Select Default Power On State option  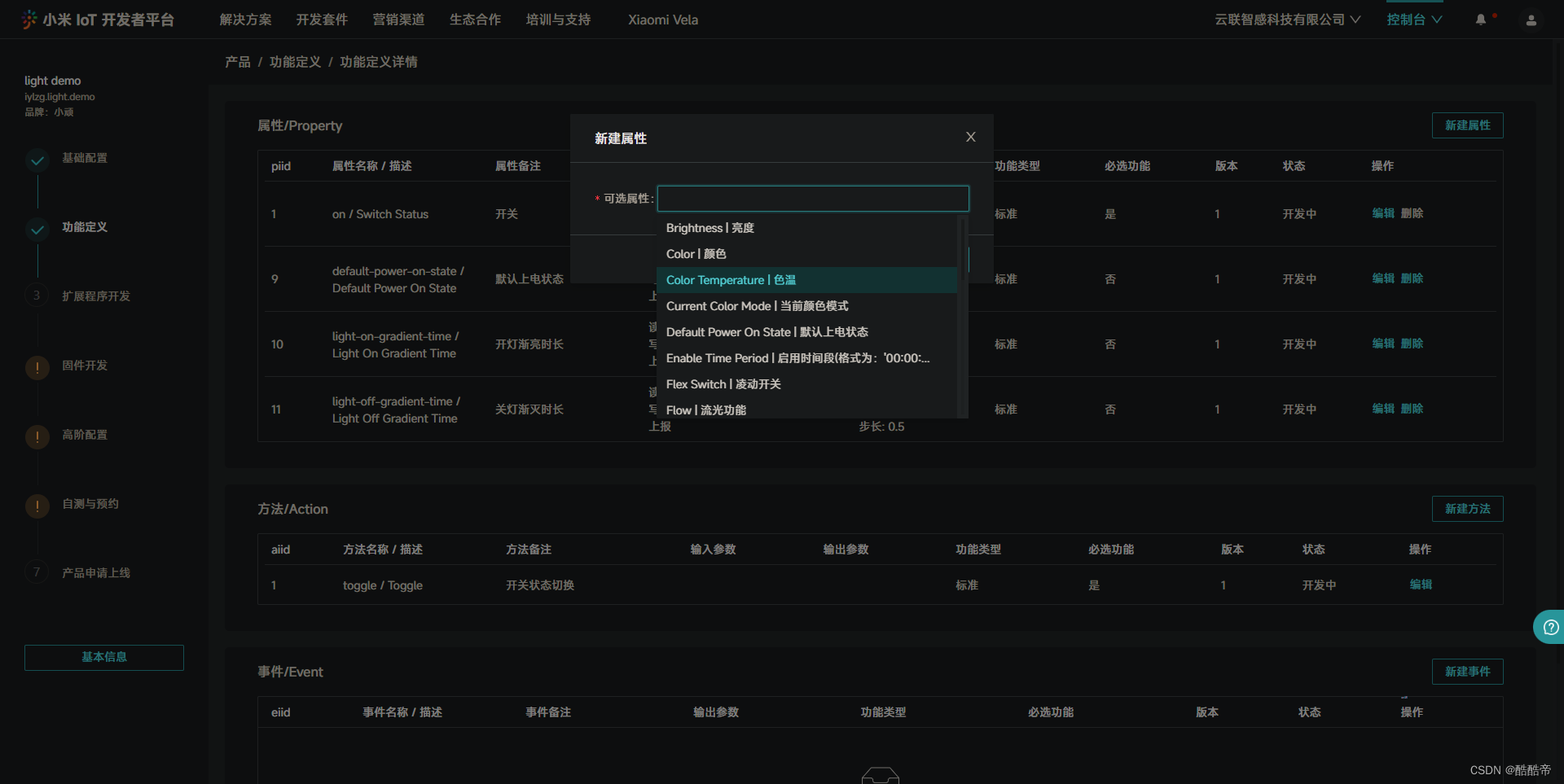pos(806,332)
